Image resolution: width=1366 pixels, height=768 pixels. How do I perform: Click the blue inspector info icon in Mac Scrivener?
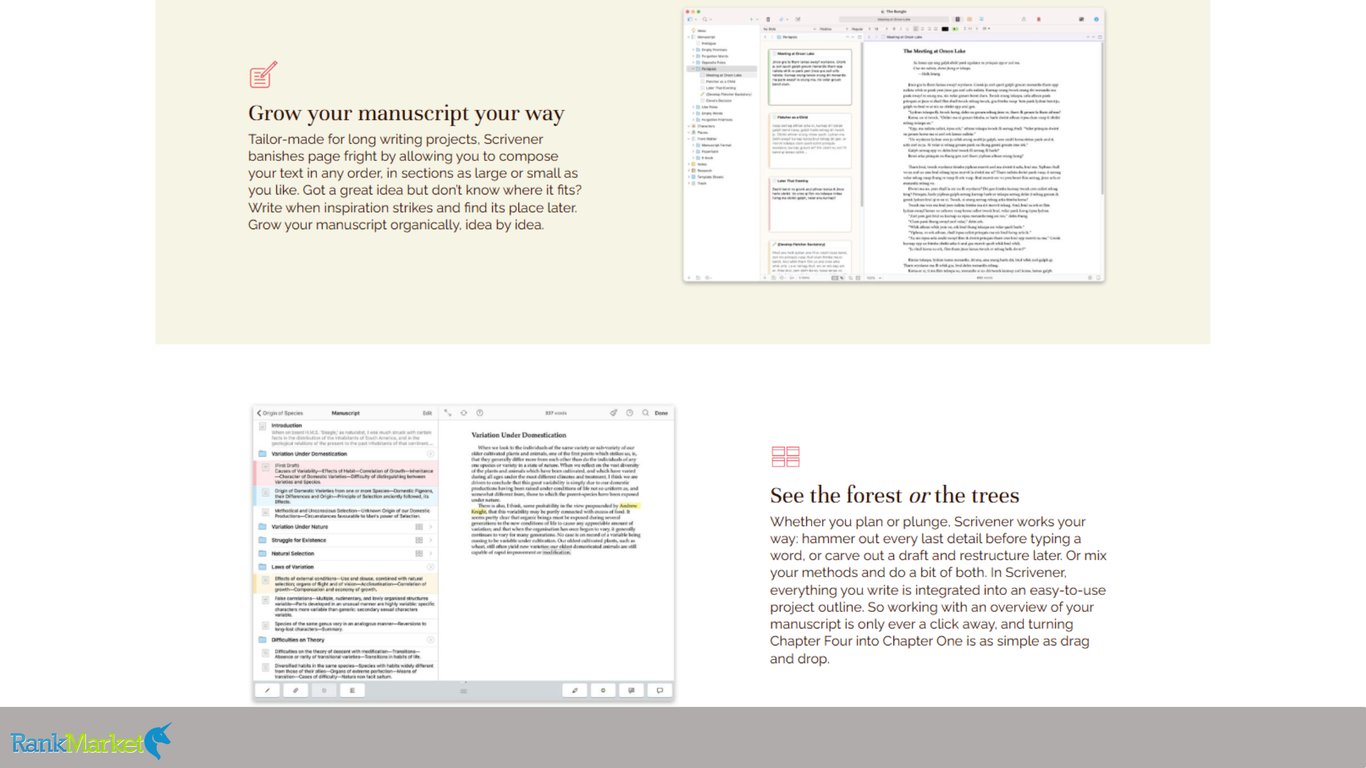(x=1096, y=19)
